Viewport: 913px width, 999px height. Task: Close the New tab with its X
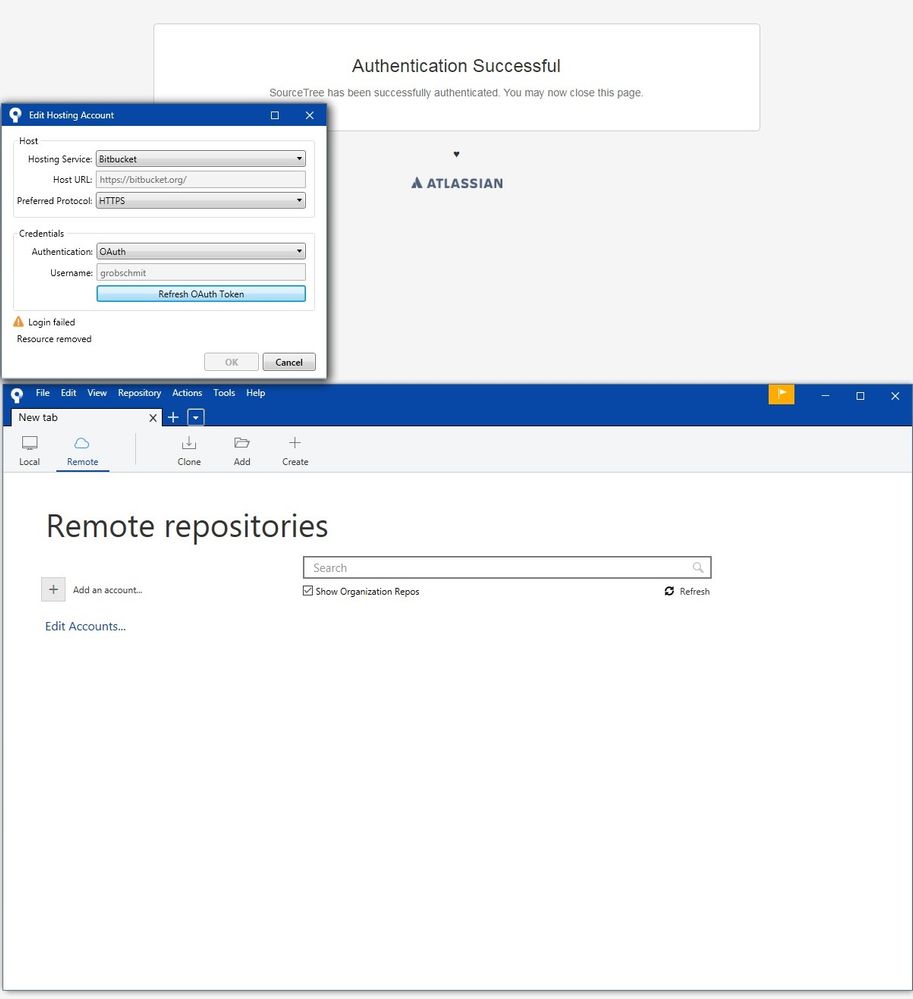(153, 418)
